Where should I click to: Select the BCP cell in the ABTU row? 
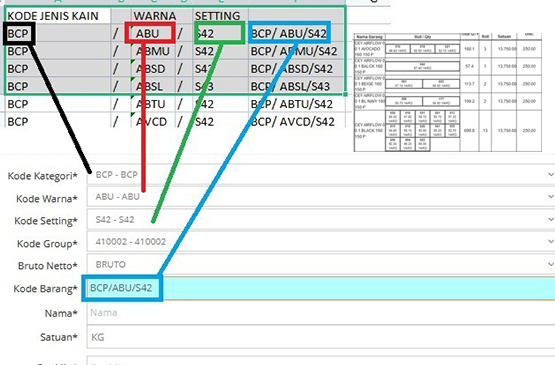58,104
